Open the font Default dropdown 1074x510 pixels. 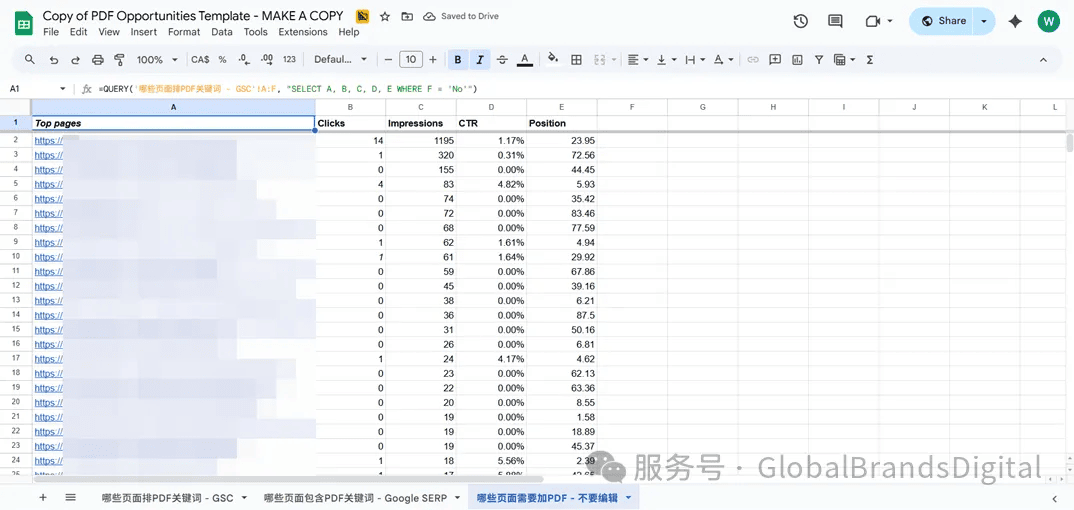tap(340, 60)
